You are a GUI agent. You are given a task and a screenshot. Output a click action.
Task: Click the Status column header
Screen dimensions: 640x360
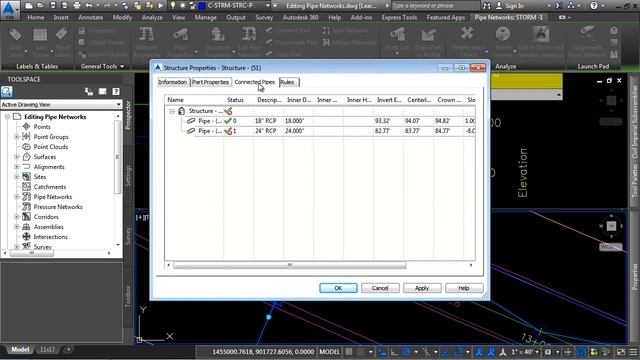click(x=236, y=100)
